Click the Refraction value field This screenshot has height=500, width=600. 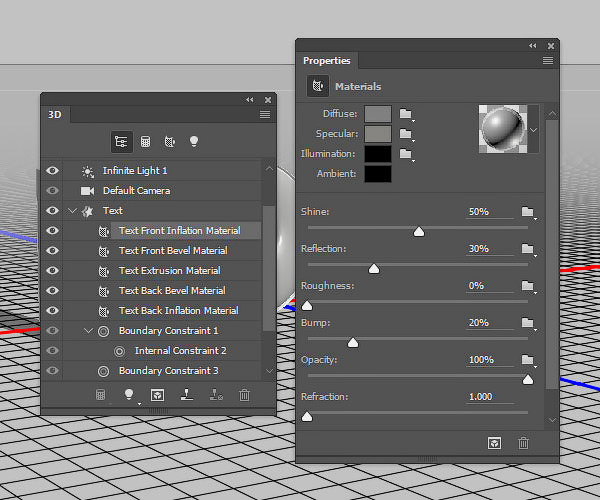[489, 397]
